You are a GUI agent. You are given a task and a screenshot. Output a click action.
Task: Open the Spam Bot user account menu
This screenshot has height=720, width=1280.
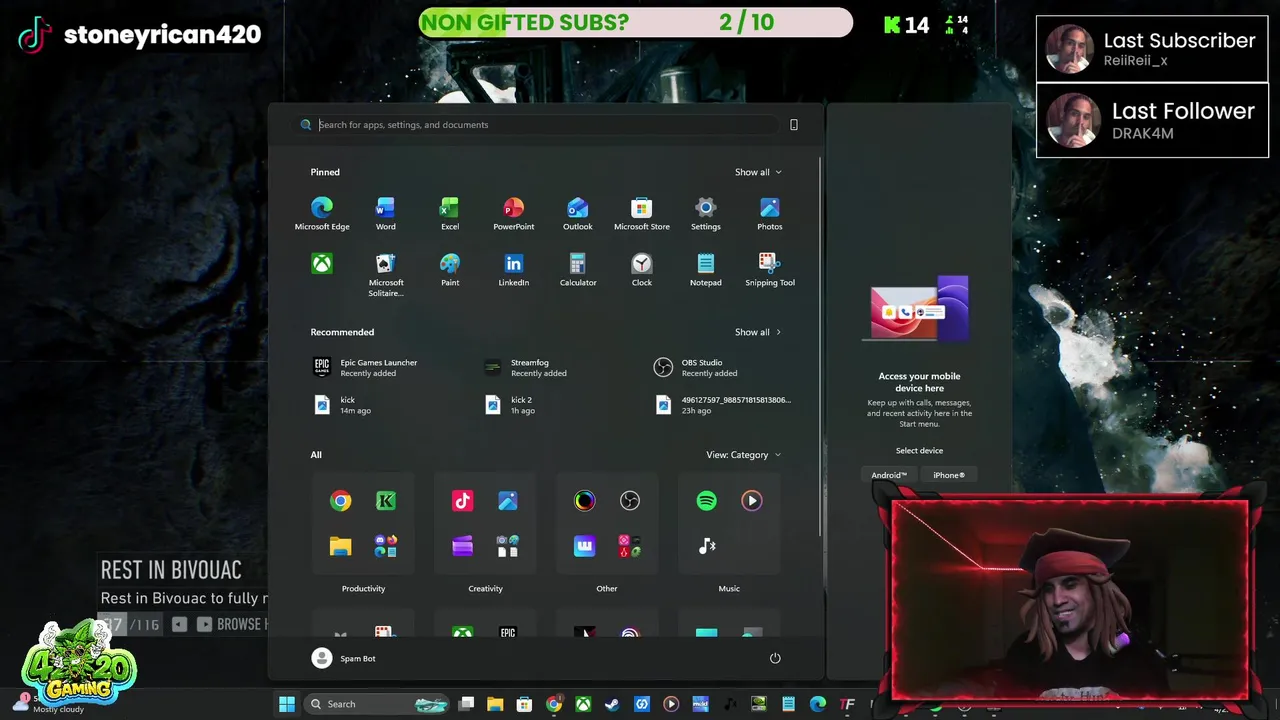tap(345, 658)
